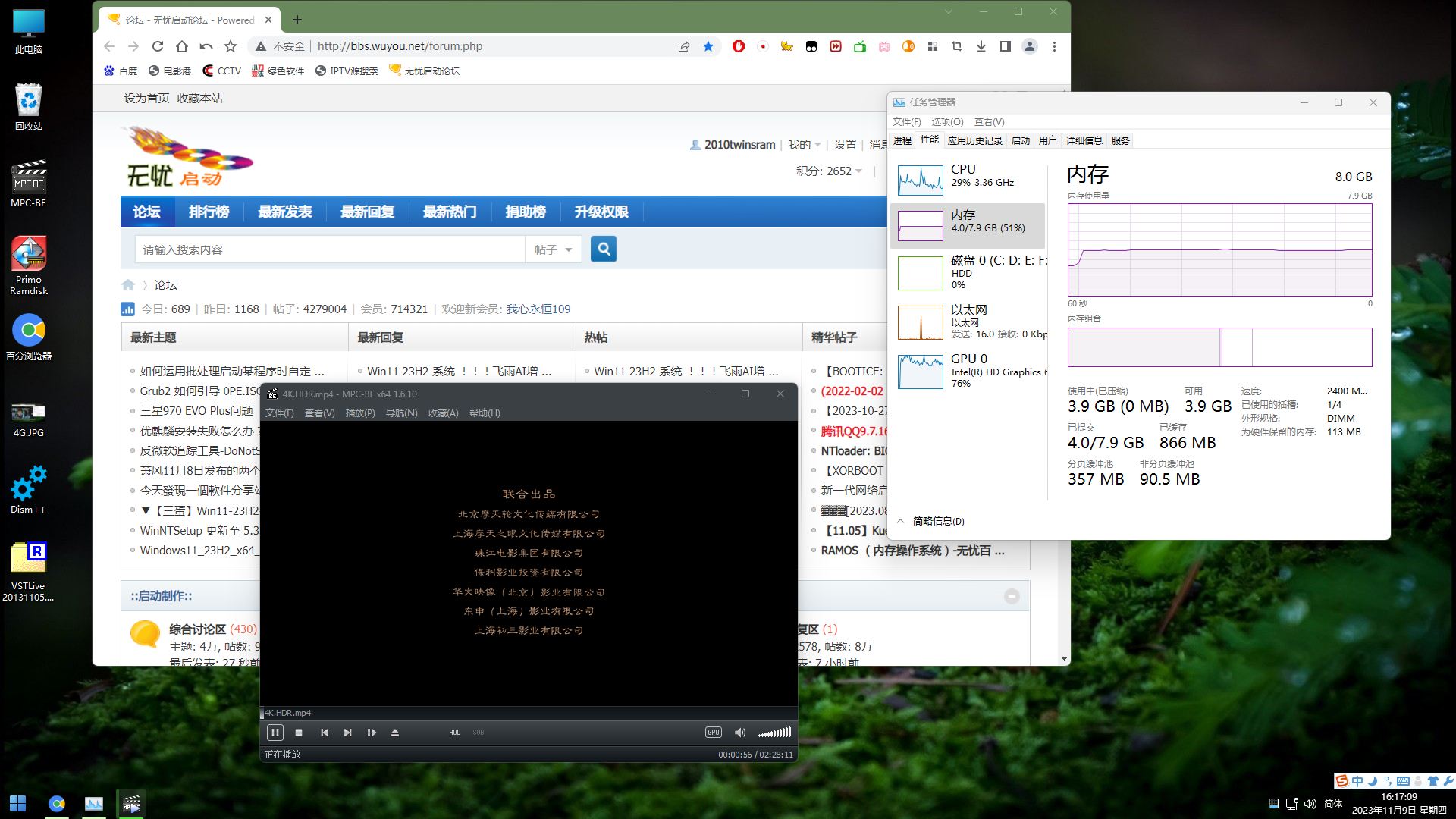Open 导航(N) menu in MPC-BE
The image size is (1456, 819).
(402, 413)
